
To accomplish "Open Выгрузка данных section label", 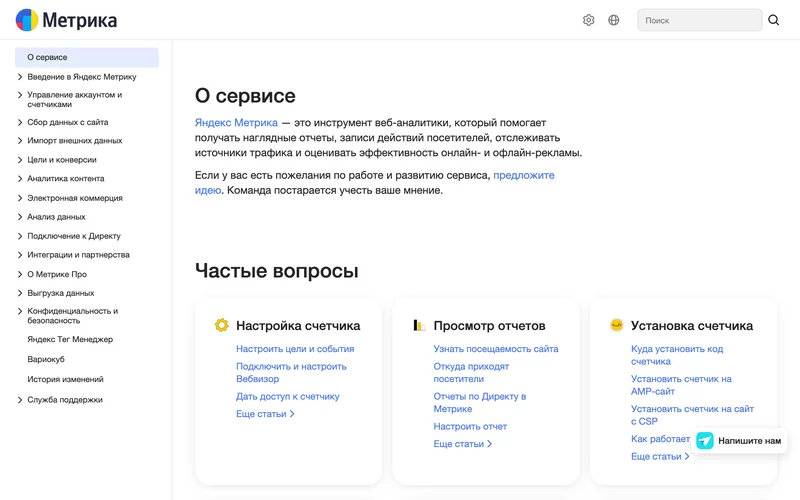I will click(x=61, y=293).
